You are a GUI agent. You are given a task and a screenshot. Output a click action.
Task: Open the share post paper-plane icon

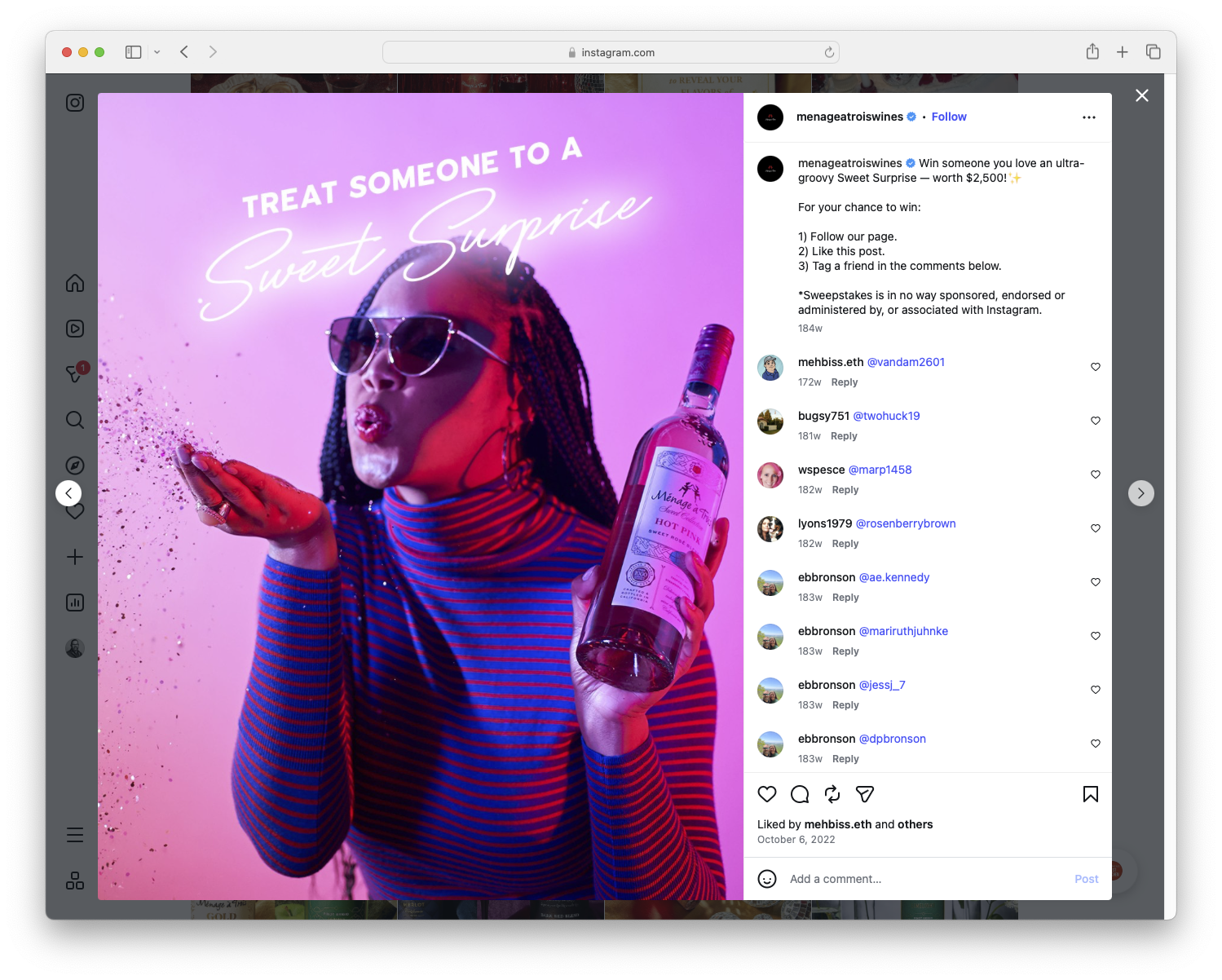click(x=864, y=794)
